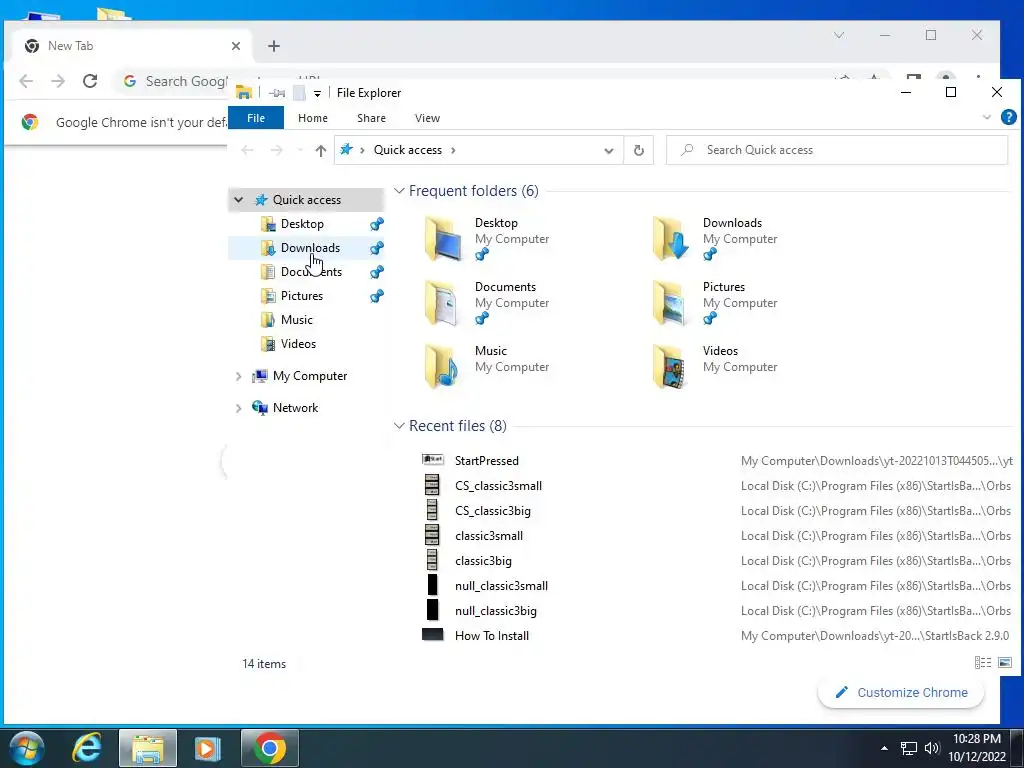
Task: Select Downloads in the navigation pane
Action: click(310, 248)
